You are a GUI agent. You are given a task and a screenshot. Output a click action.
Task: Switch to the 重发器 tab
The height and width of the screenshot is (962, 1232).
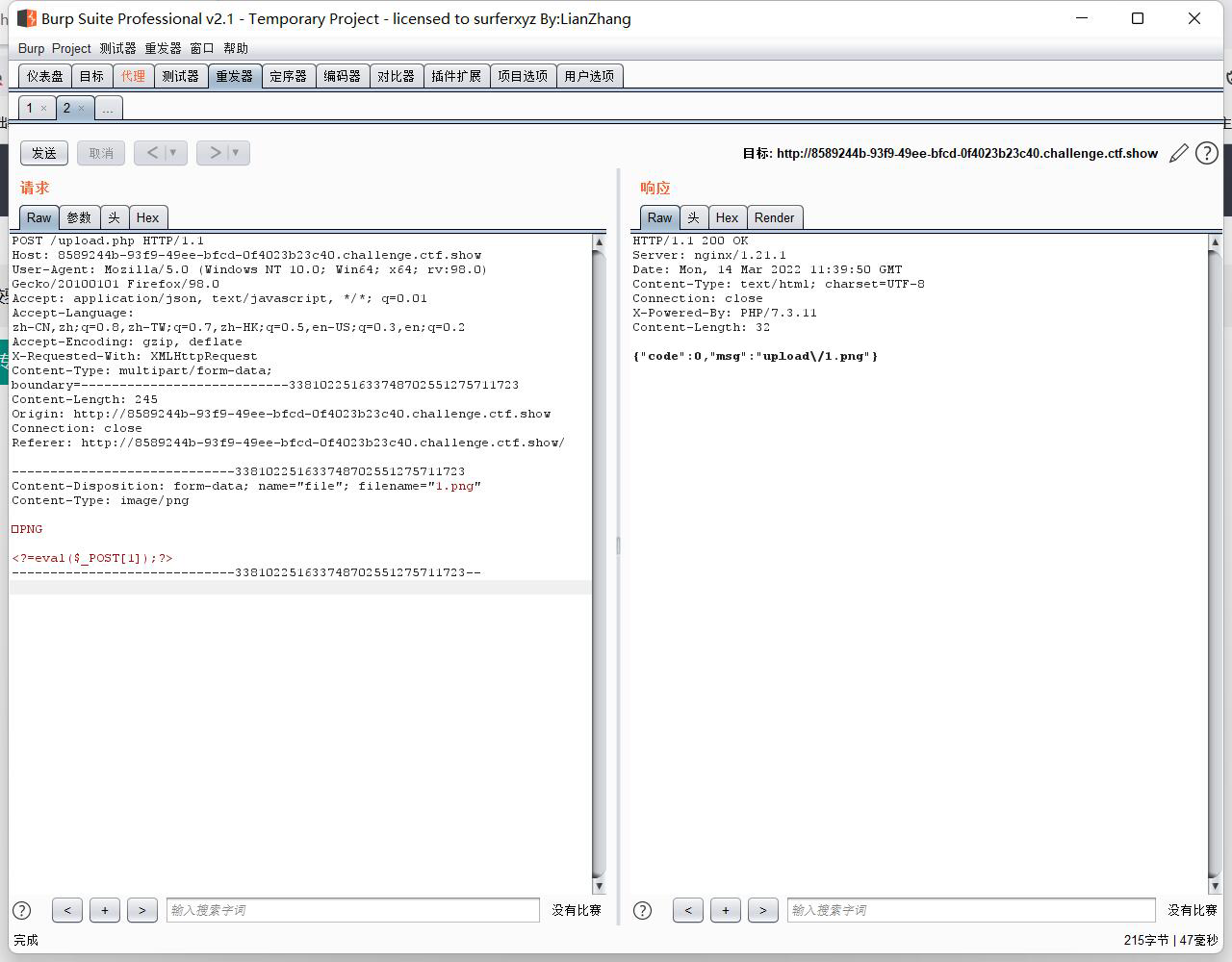coord(234,76)
